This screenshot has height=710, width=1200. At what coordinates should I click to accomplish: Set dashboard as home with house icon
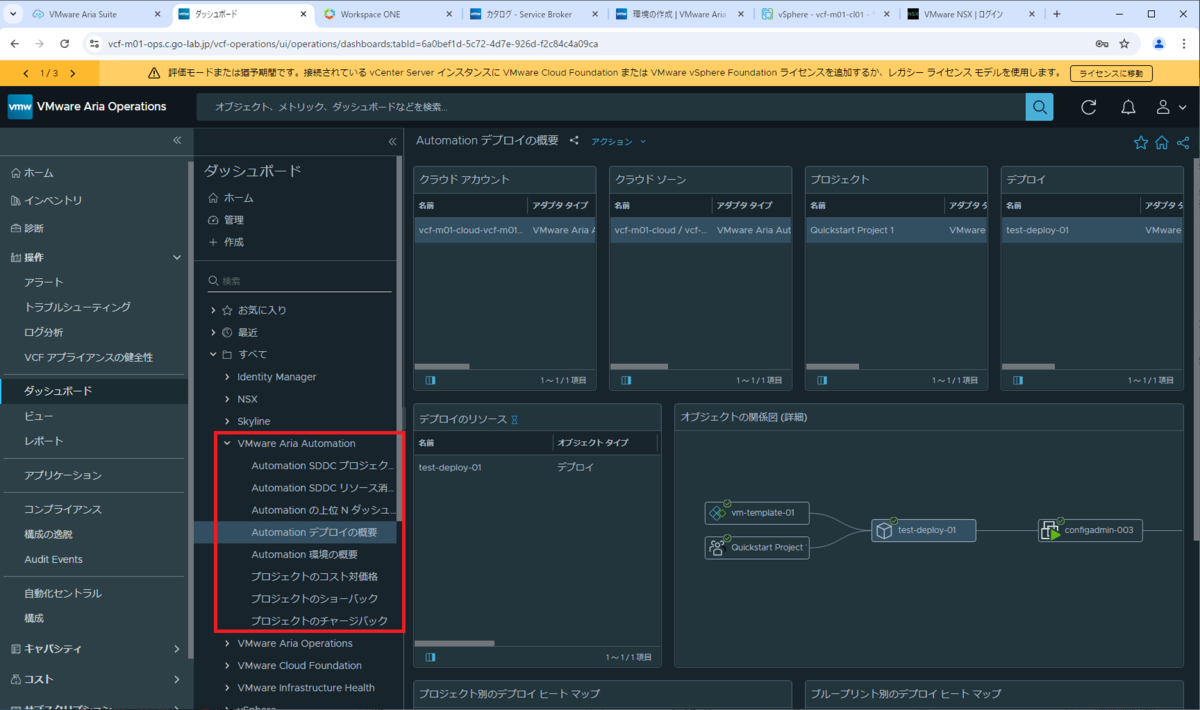point(1161,143)
